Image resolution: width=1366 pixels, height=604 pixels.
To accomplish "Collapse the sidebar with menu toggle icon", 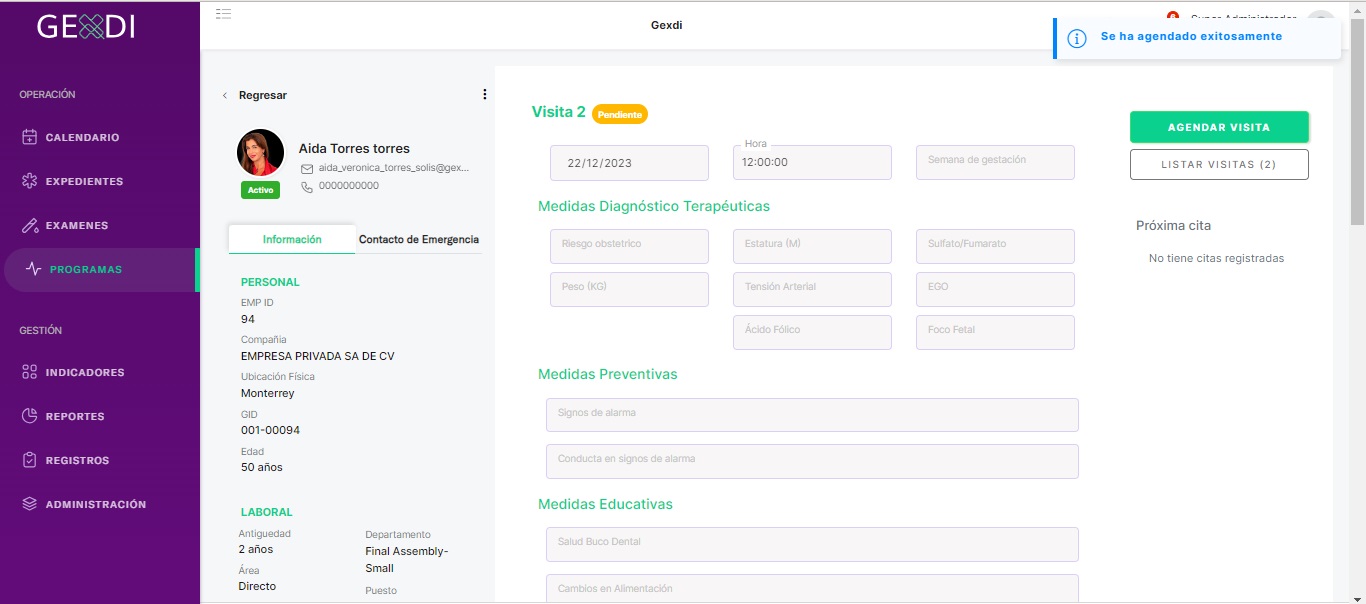I will [x=224, y=14].
